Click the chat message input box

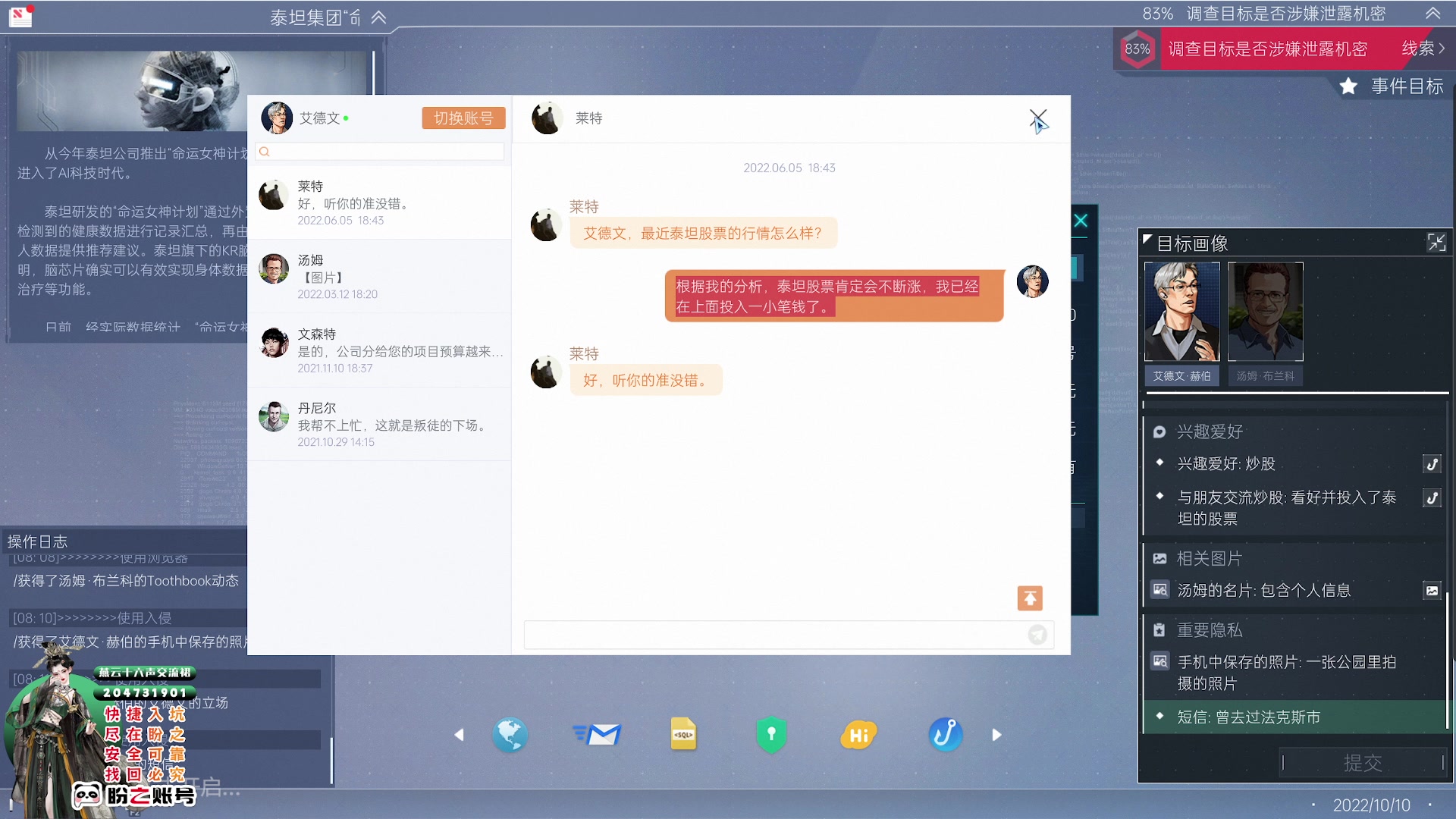pos(789,635)
